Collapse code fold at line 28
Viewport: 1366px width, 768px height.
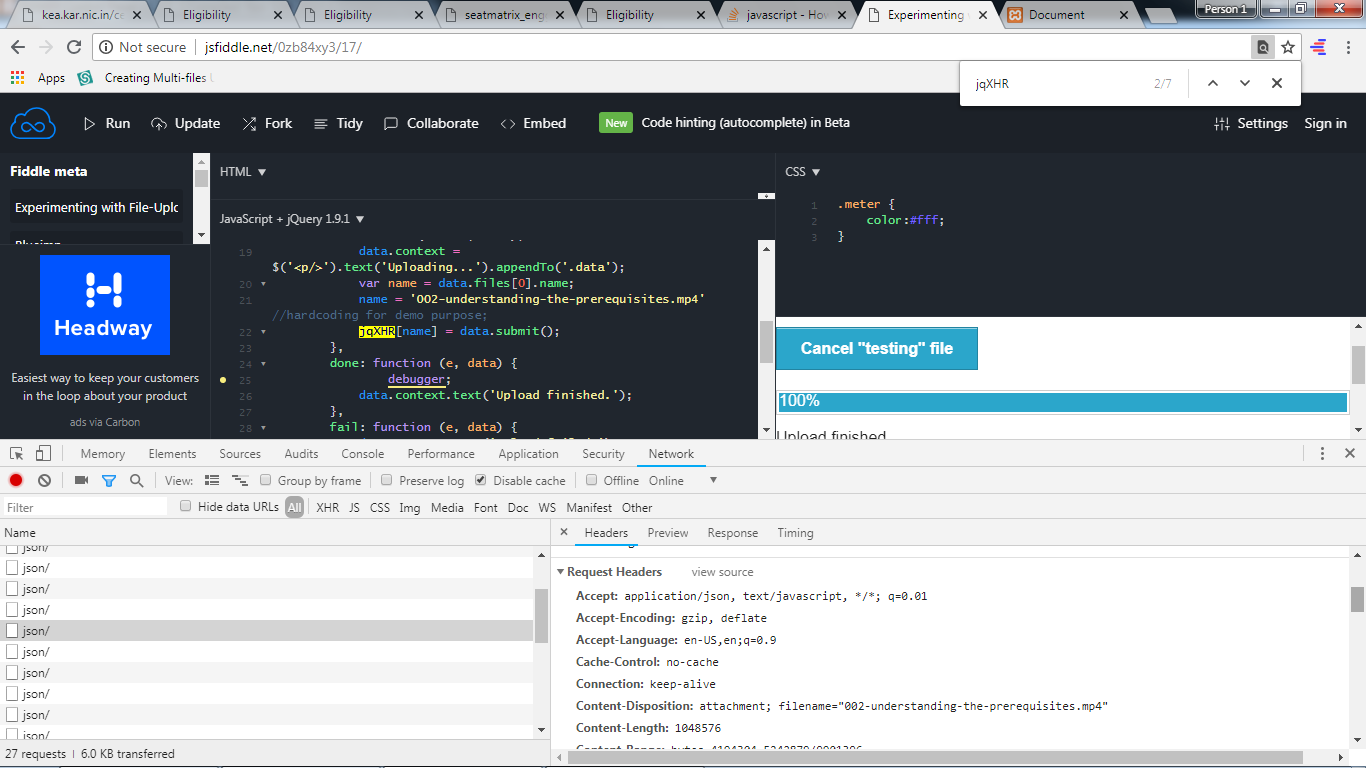tap(263, 427)
